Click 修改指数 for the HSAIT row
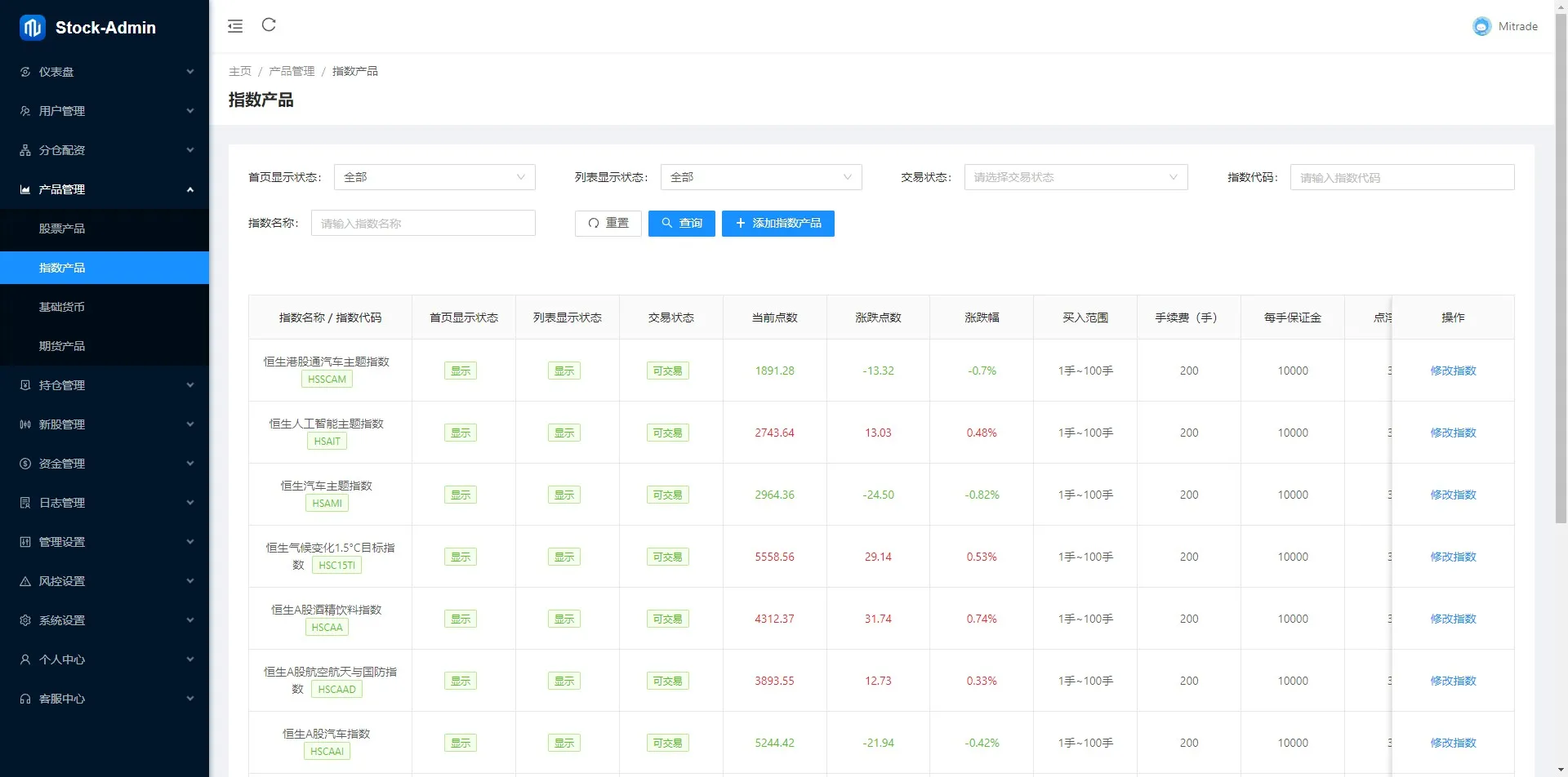This screenshot has height=777, width=1568. pos(1453,433)
